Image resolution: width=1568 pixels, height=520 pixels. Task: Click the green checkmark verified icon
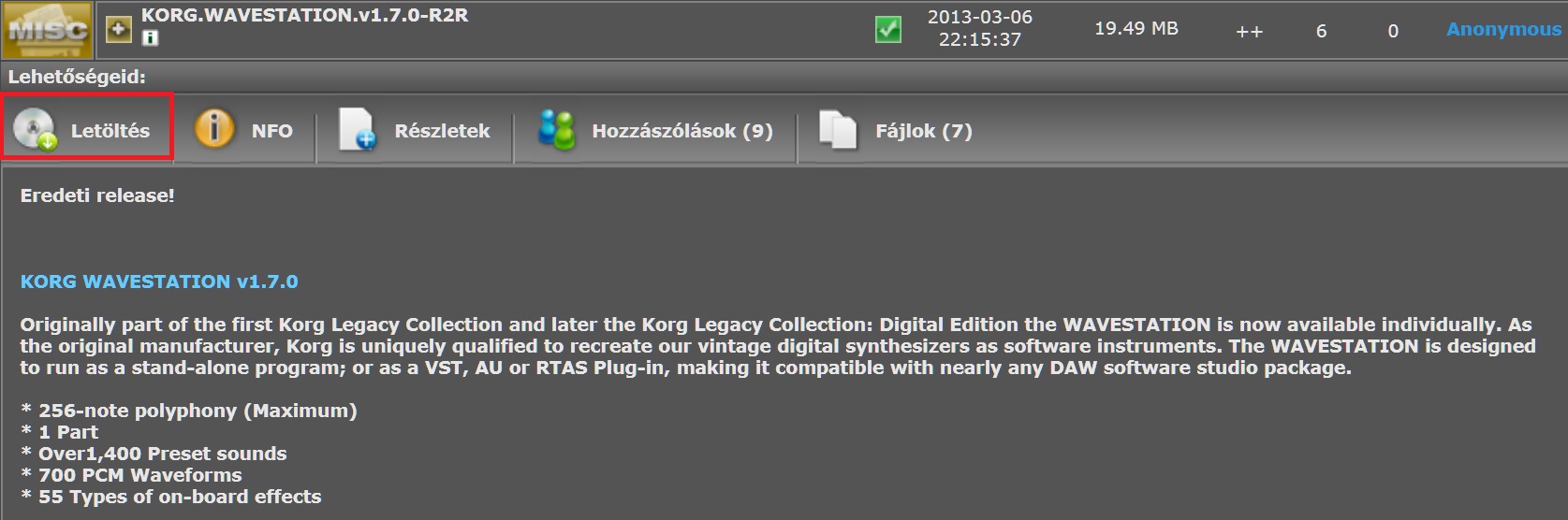[888, 30]
